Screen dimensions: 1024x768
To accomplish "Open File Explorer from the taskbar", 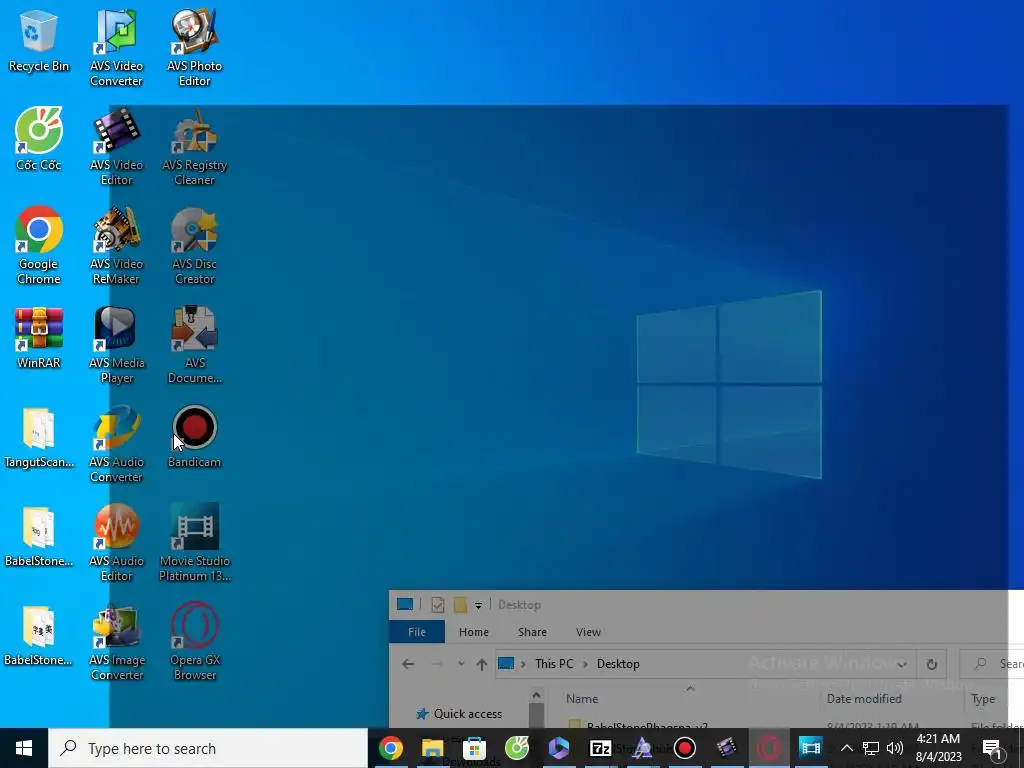I will (x=432, y=748).
